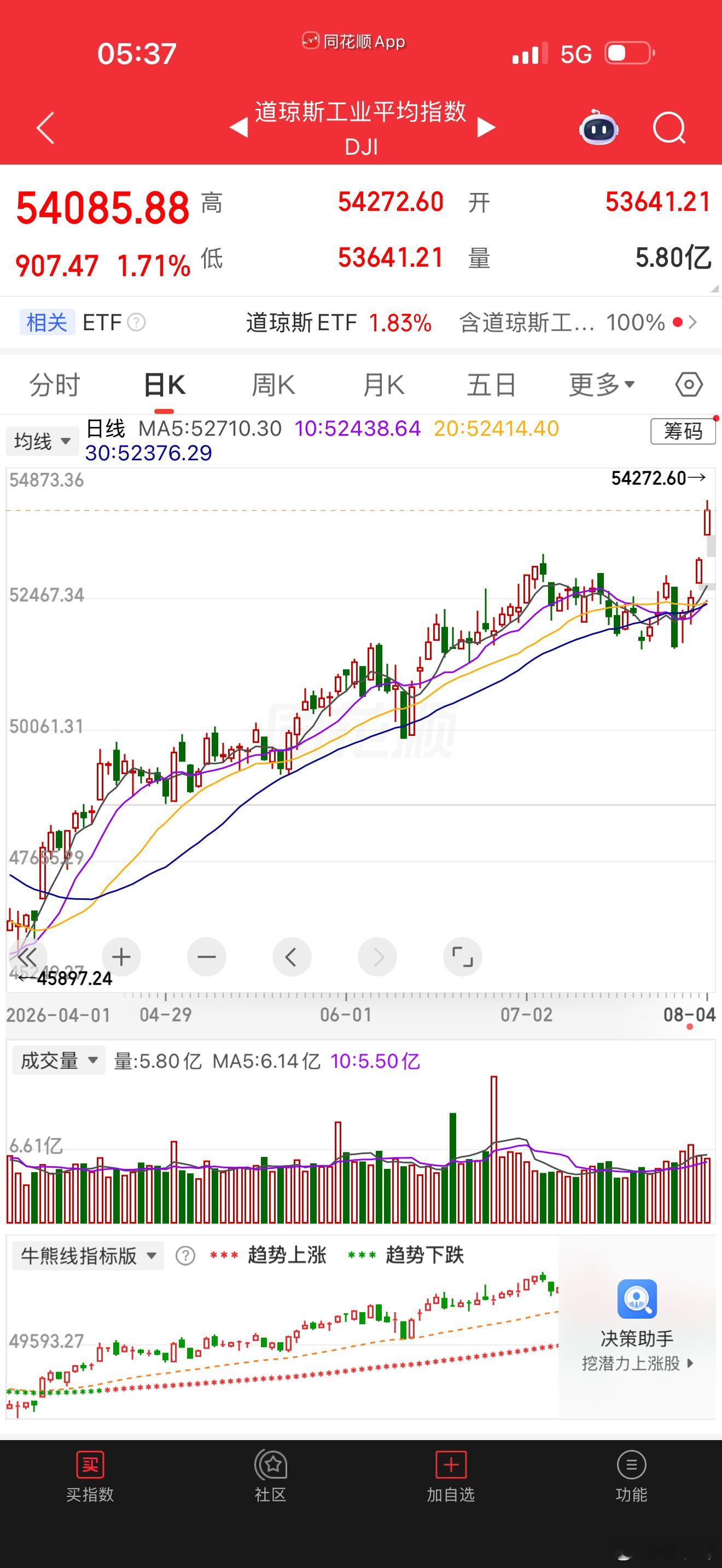Select the 日K tab
722x1568 pixels.
click(165, 385)
